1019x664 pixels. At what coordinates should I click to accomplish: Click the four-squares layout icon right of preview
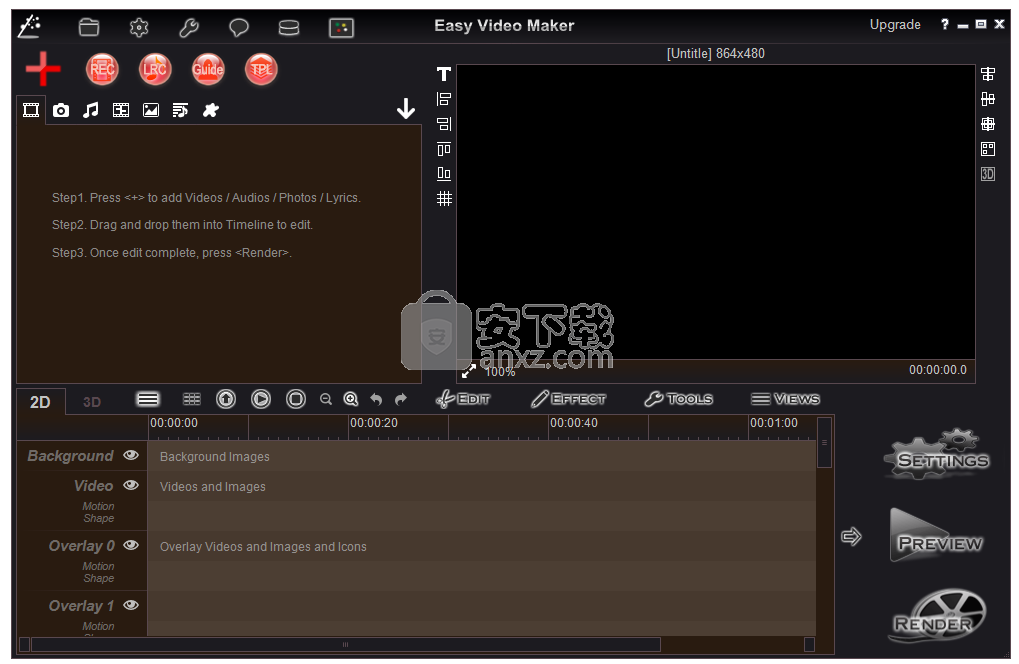coord(988,149)
